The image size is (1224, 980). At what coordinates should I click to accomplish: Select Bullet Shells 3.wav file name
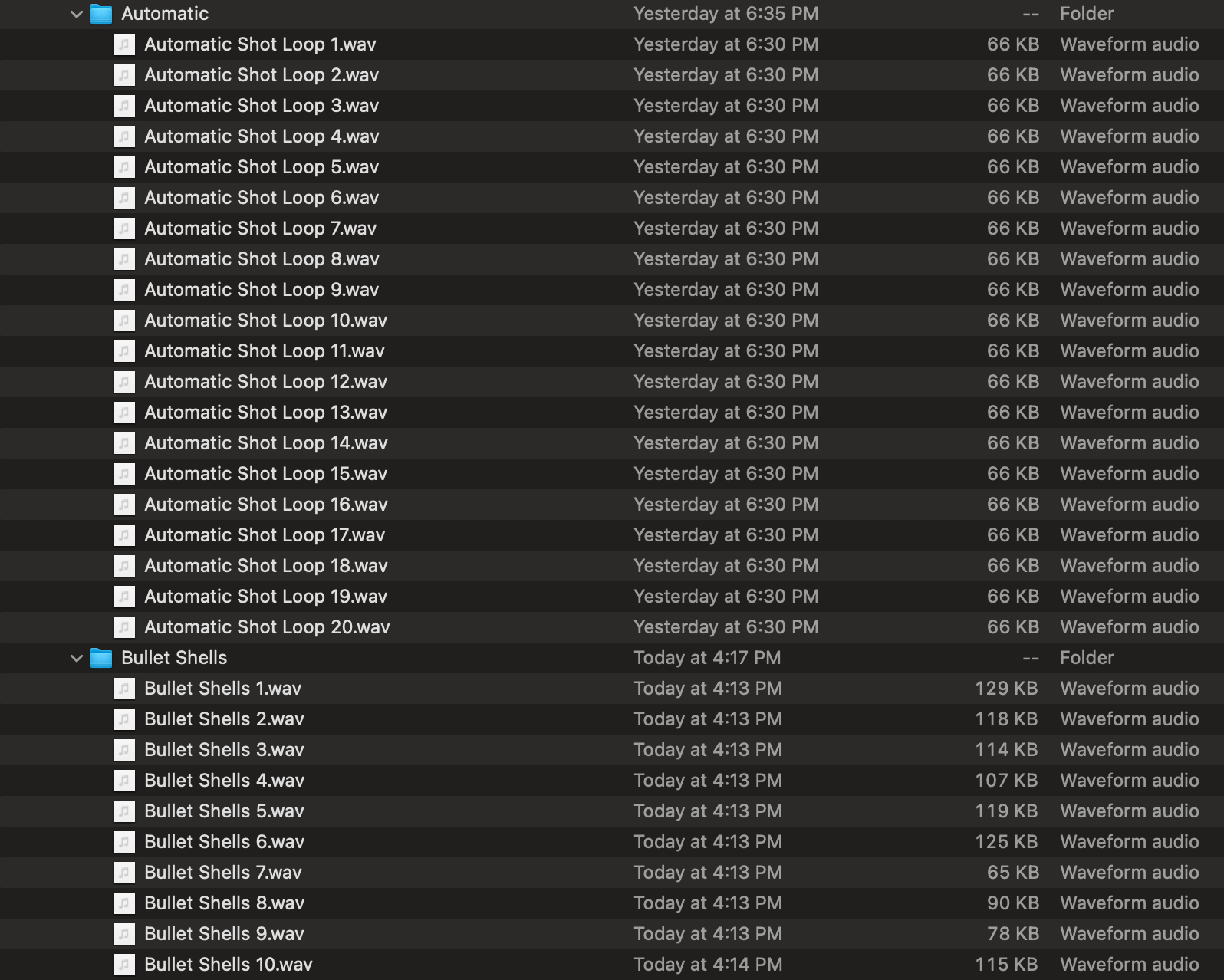[x=224, y=750]
